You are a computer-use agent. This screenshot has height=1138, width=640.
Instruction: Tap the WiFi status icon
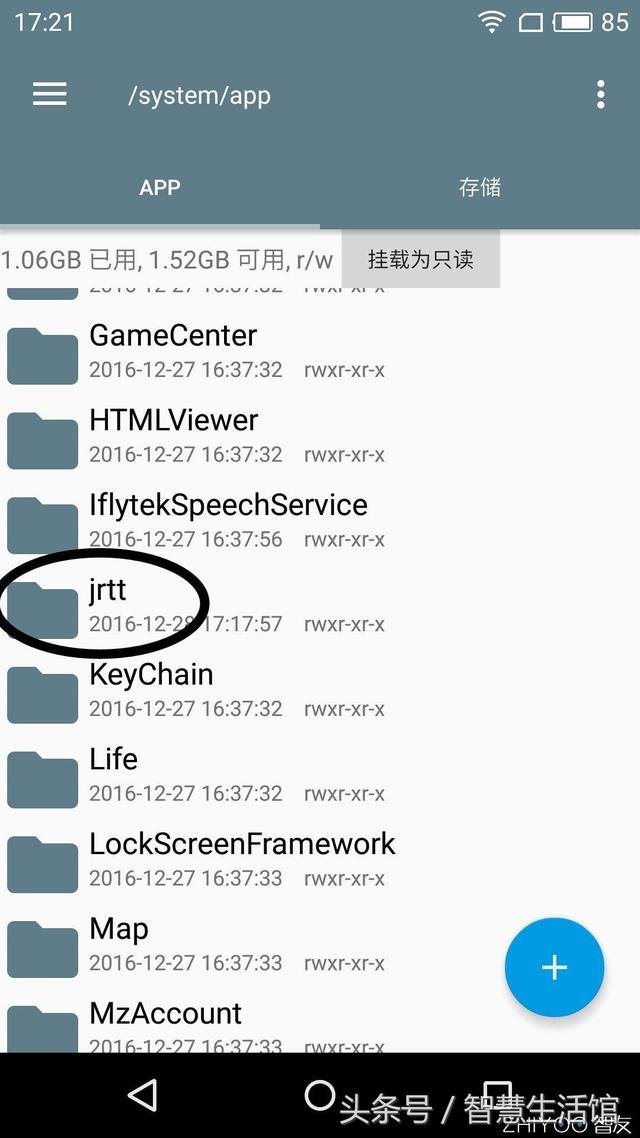[x=491, y=22]
